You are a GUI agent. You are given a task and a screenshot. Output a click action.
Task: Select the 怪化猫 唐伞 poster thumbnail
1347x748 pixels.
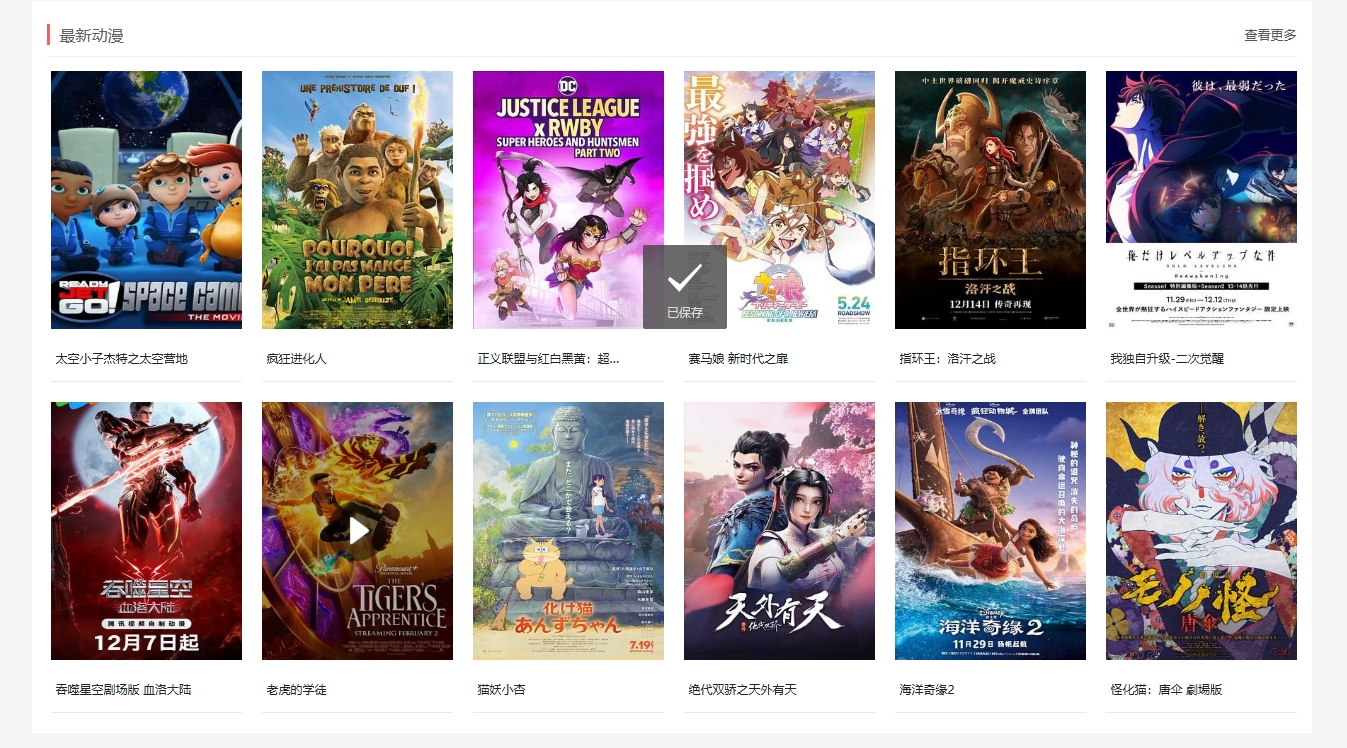point(1201,531)
